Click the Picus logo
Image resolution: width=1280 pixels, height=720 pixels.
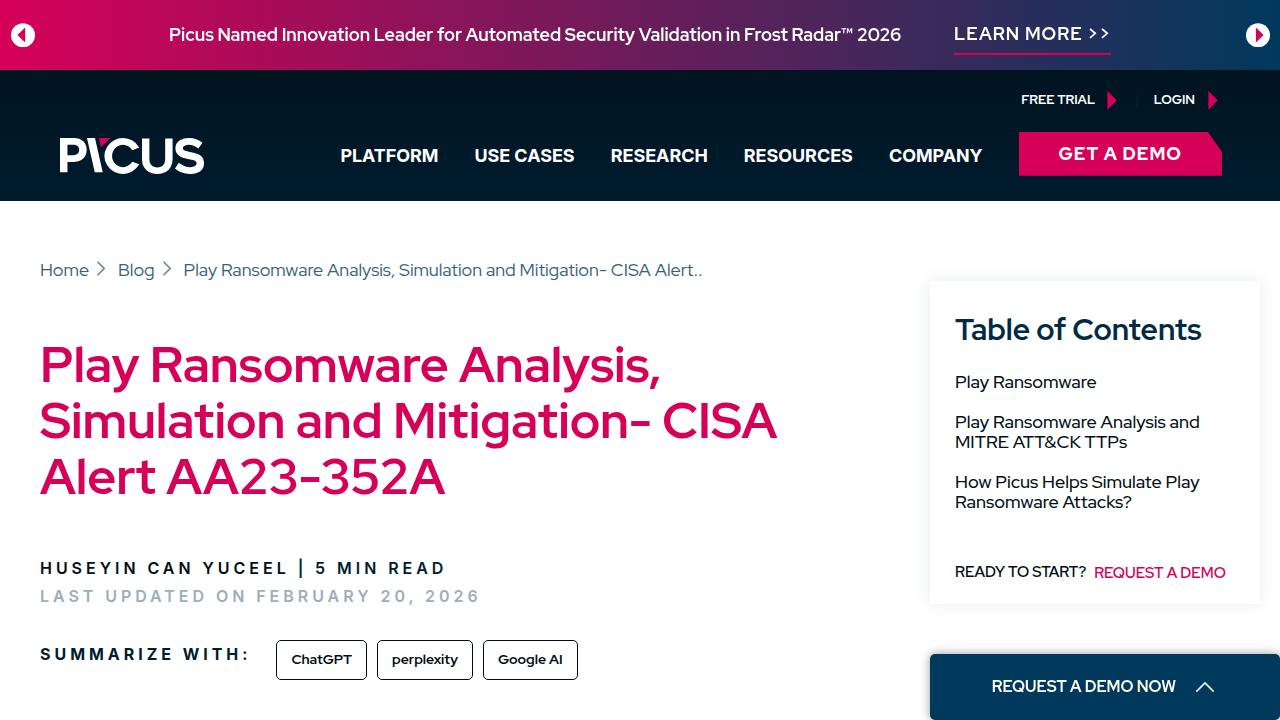pyautogui.click(x=132, y=155)
